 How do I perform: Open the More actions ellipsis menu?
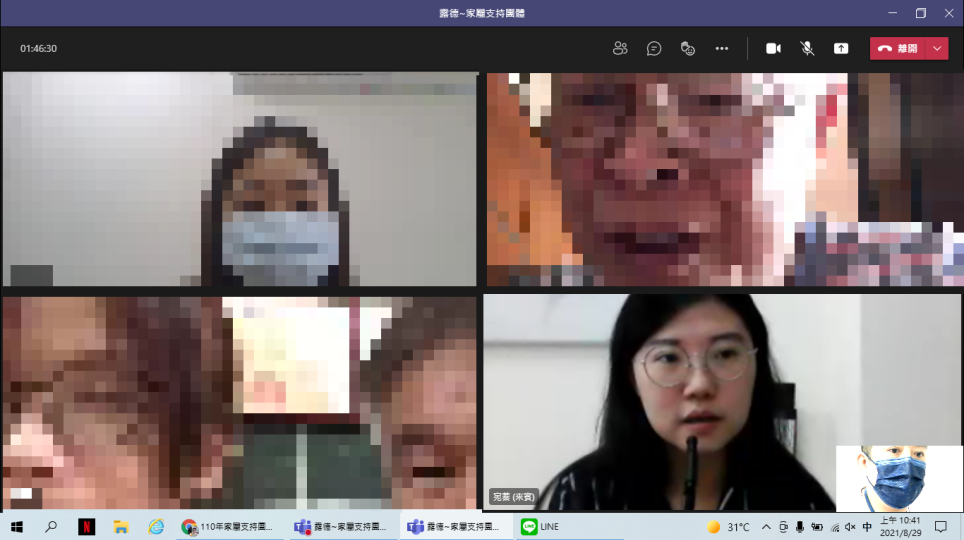[x=722, y=48]
